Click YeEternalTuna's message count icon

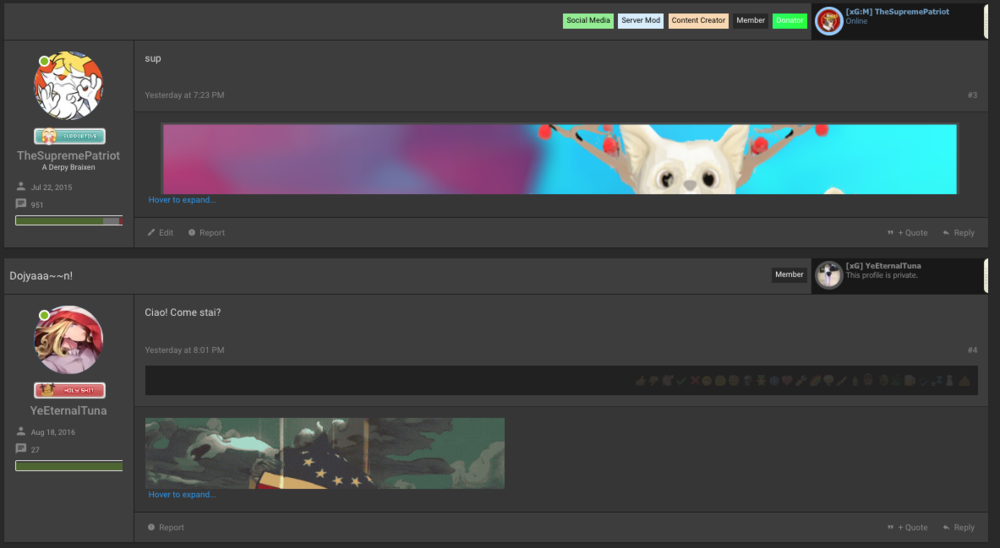21,449
